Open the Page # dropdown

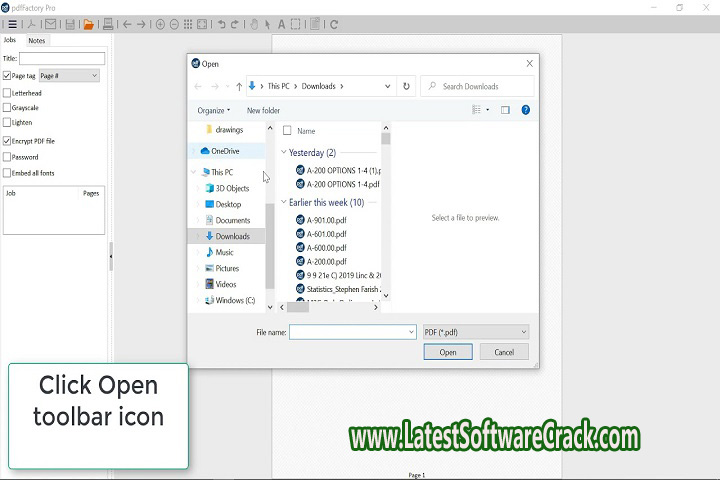(x=69, y=76)
